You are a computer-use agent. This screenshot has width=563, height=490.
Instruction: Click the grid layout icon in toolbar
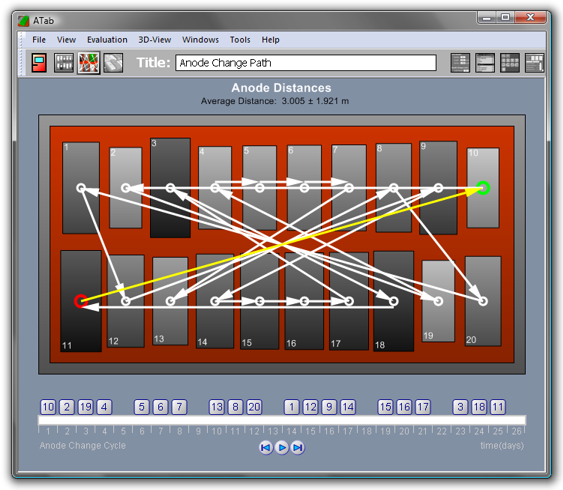point(510,63)
